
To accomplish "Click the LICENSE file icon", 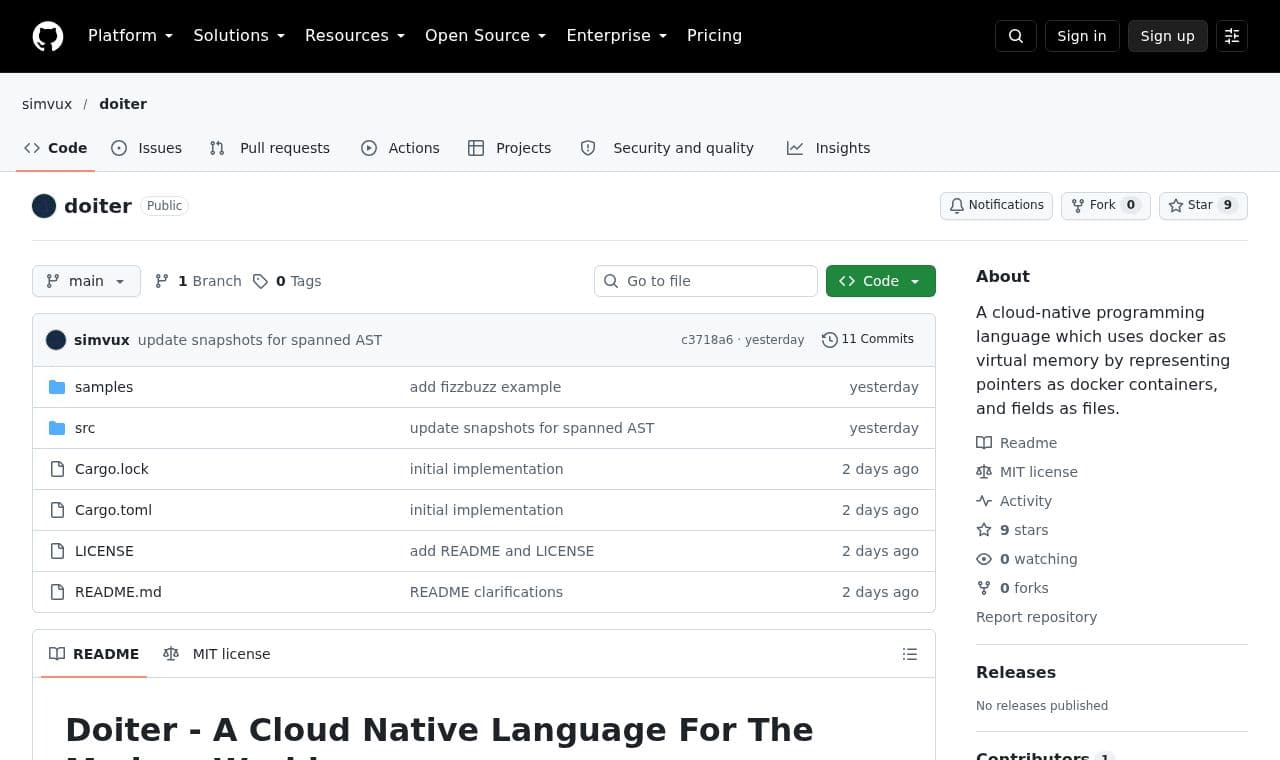I will point(57,551).
